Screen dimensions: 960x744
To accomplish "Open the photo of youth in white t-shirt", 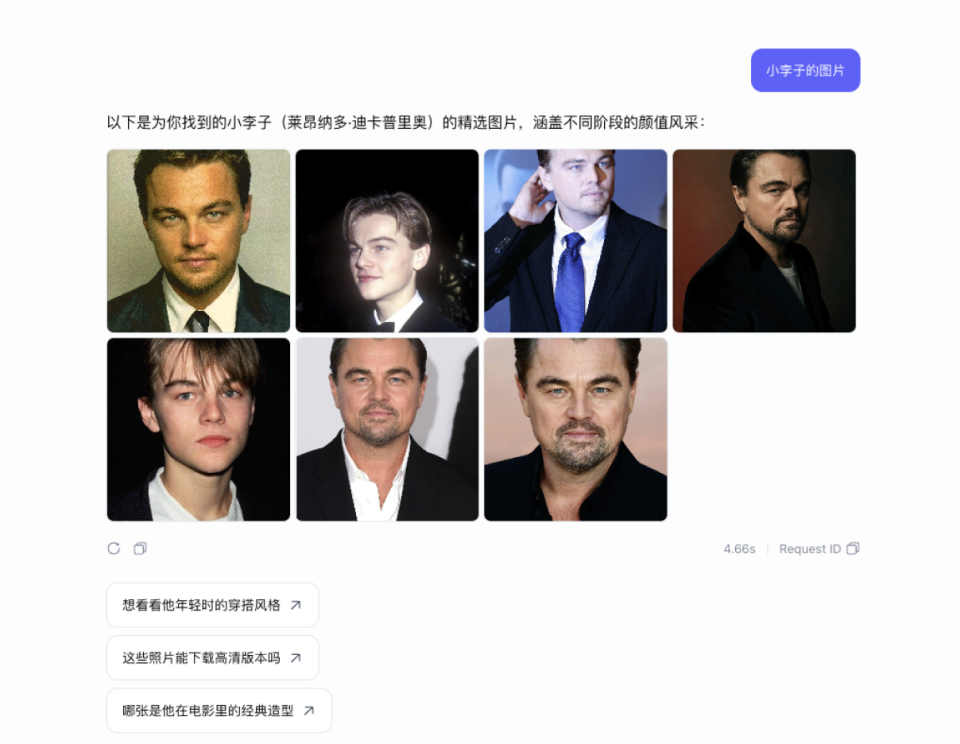I will click(198, 429).
